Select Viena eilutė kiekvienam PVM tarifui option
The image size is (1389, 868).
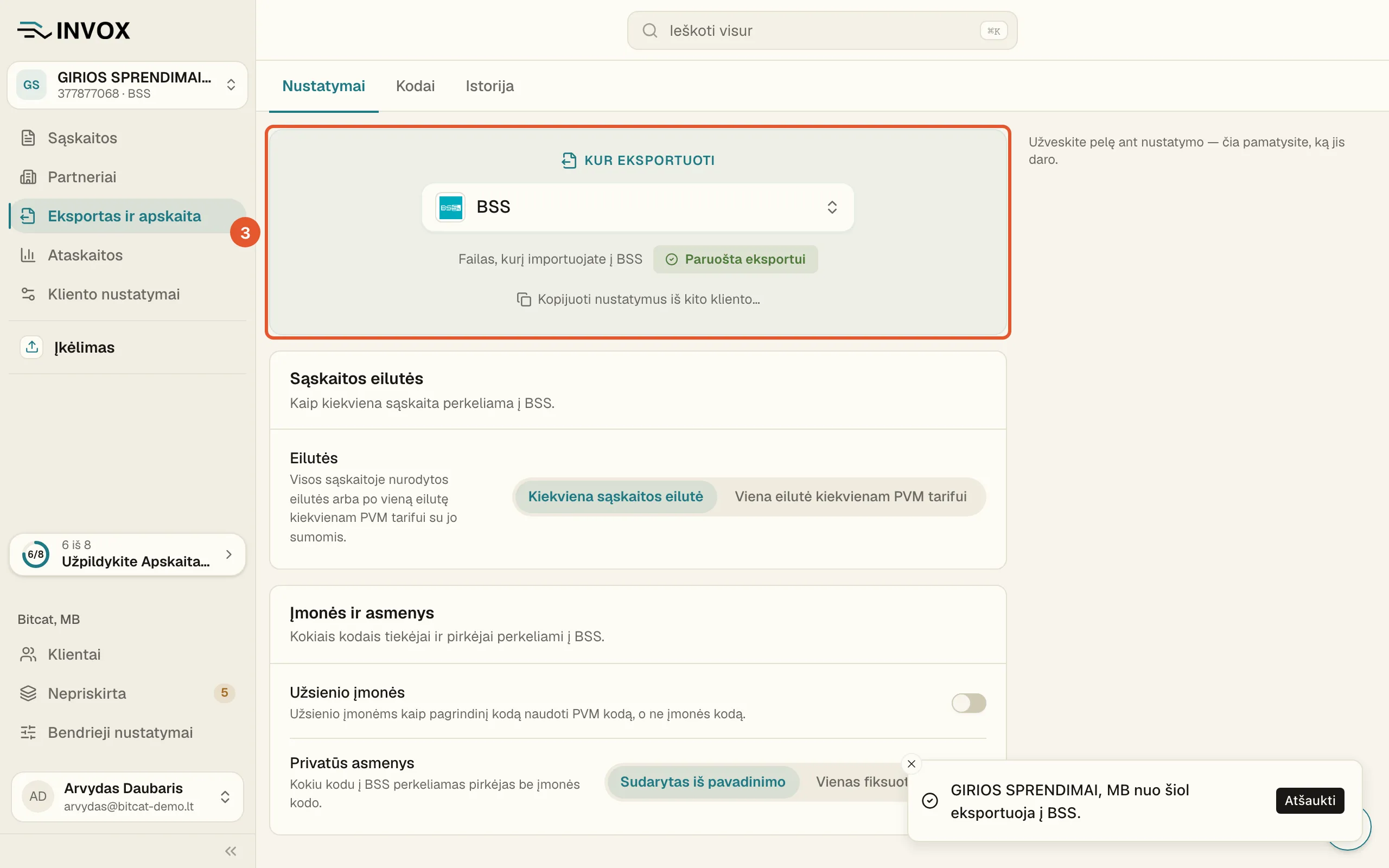tap(851, 496)
